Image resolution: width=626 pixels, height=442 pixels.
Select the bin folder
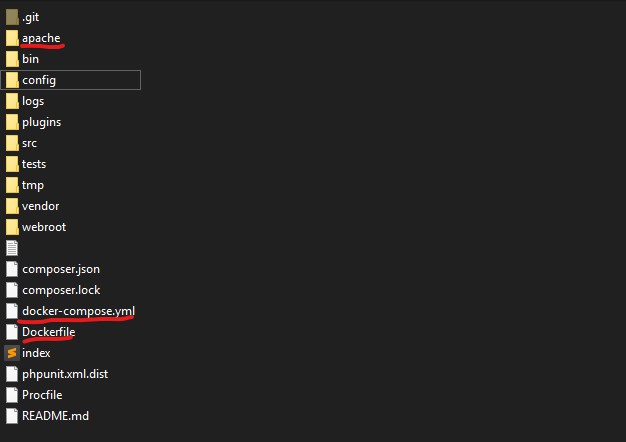[30, 59]
